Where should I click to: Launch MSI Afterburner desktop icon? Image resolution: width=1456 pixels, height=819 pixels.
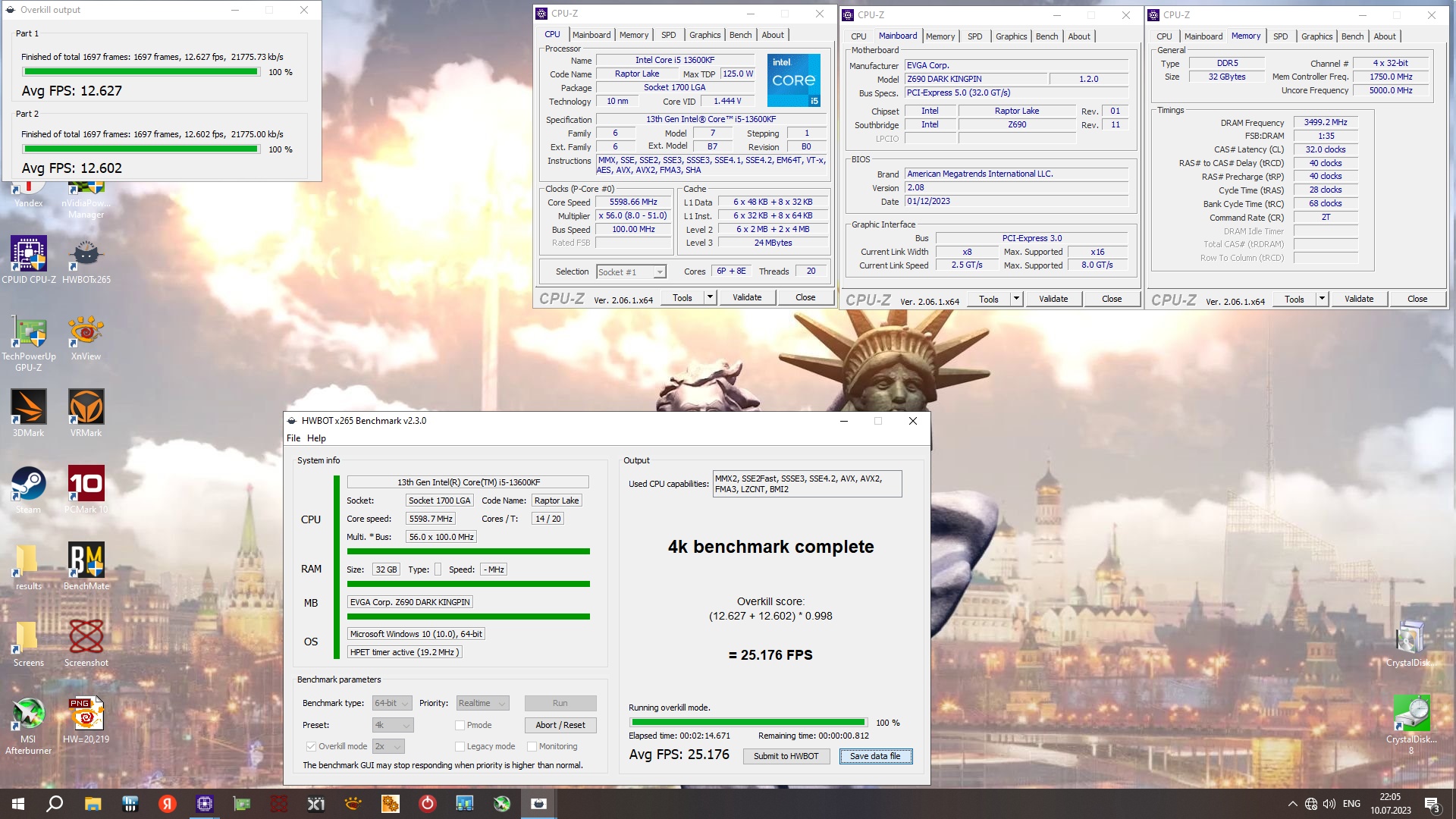pos(29,725)
